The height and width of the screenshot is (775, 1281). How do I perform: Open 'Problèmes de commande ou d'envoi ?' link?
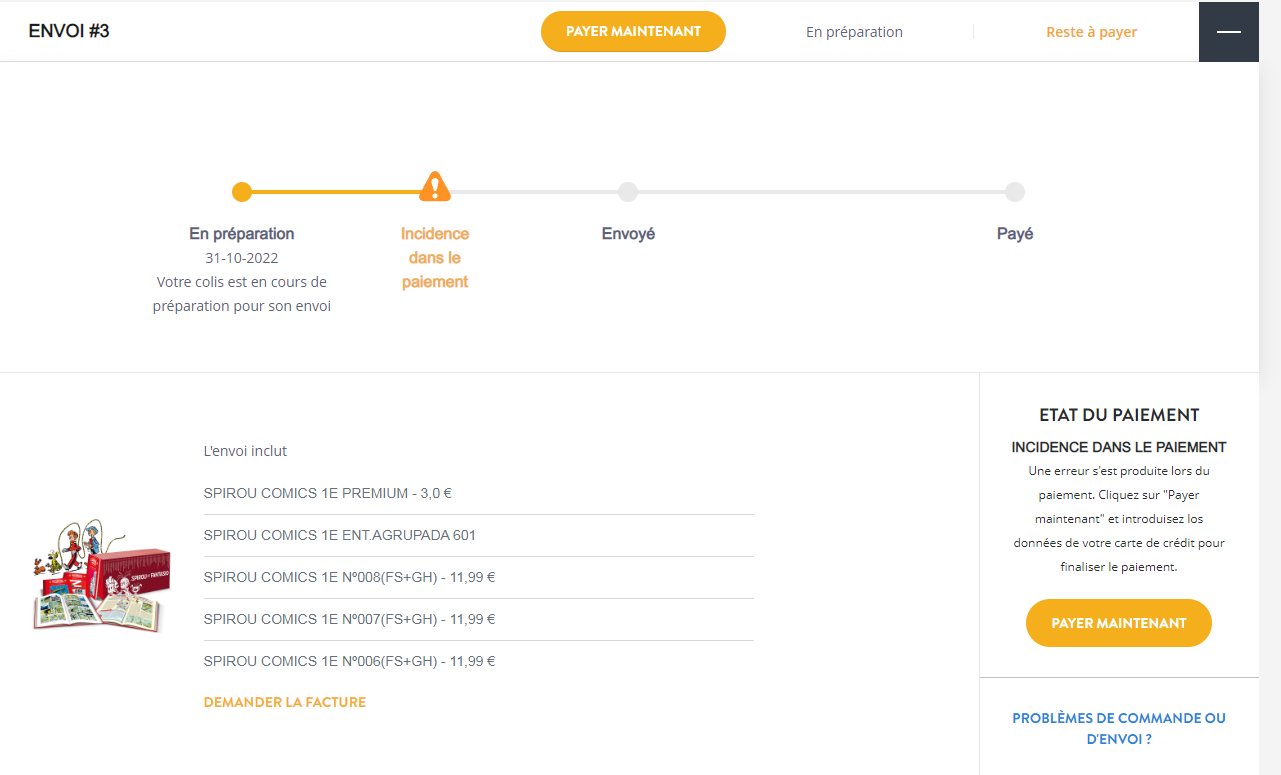click(1118, 728)
